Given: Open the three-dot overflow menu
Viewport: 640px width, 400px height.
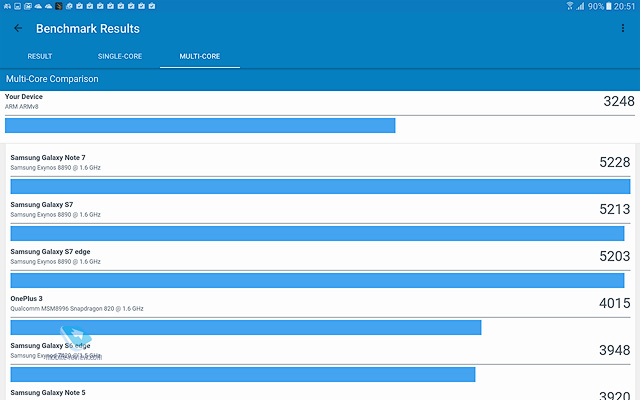Looking at the screenshot, I should [622, 28].
